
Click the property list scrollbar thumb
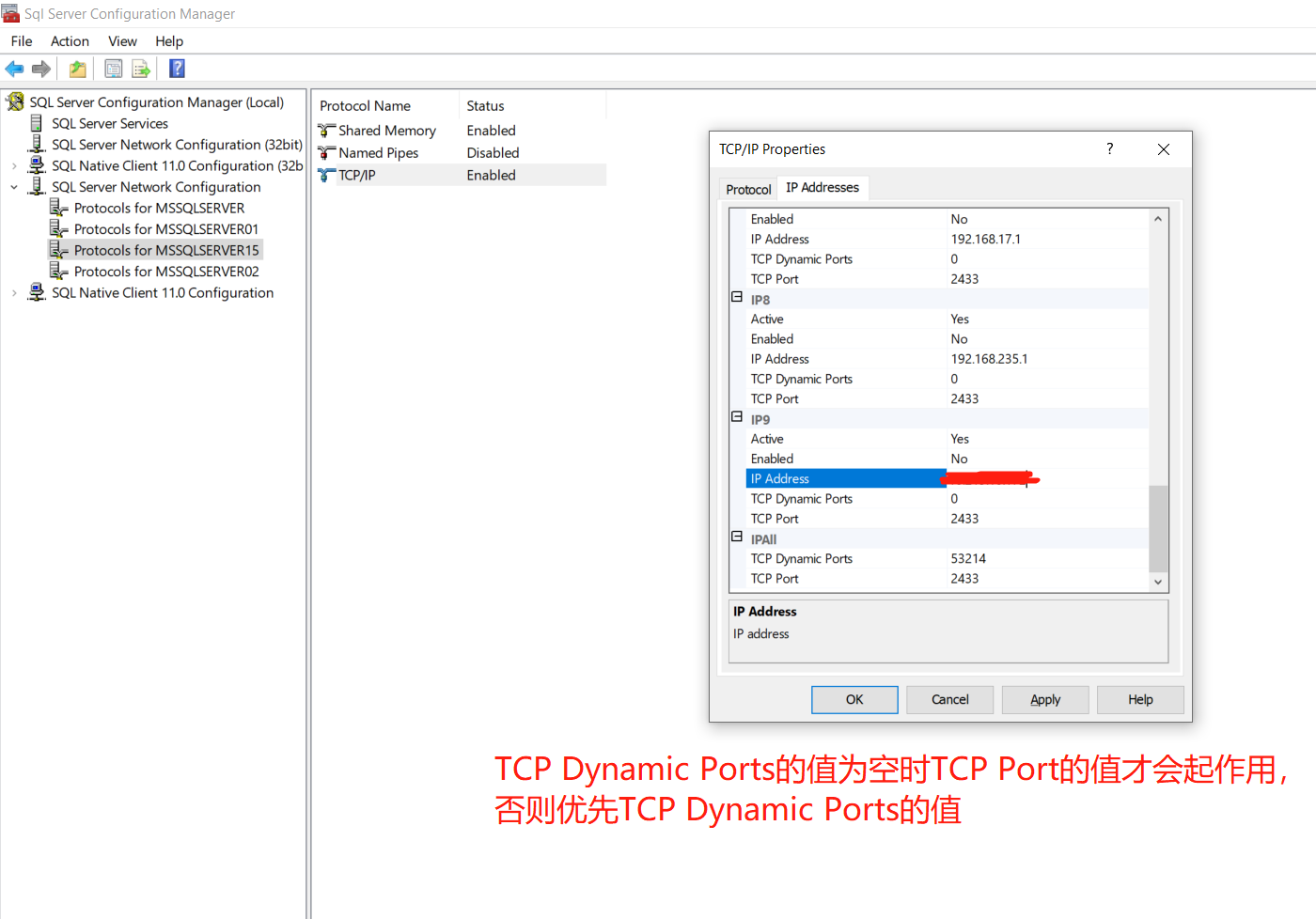point(1158,528)
